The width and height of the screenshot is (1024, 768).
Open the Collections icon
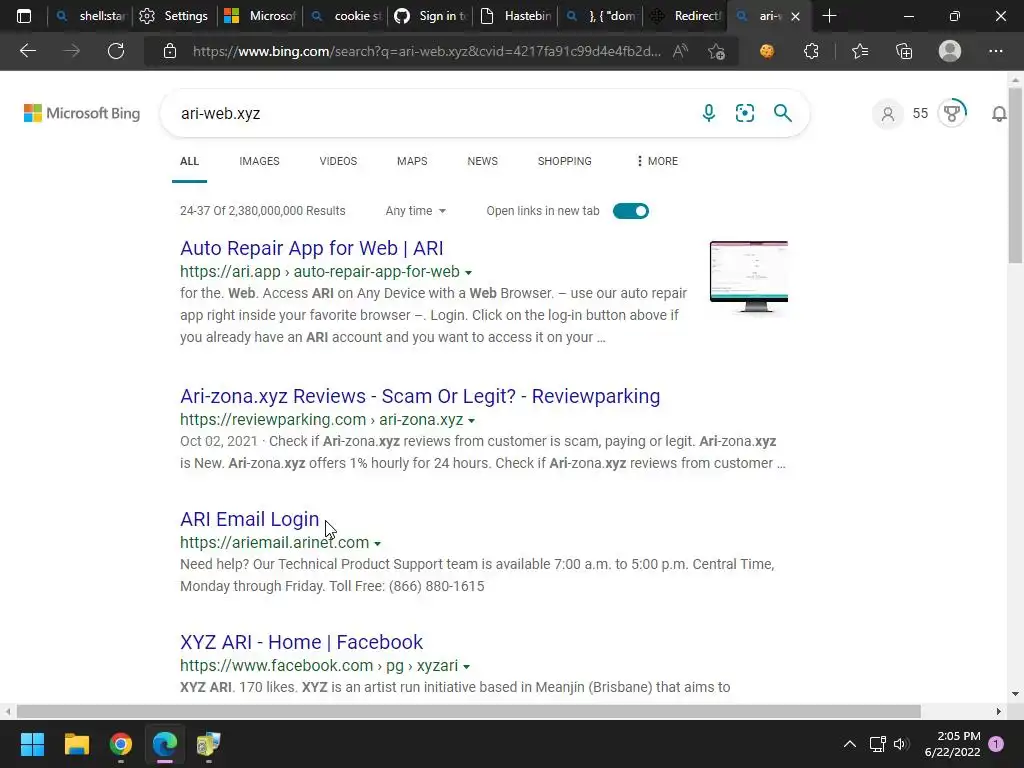904,51
